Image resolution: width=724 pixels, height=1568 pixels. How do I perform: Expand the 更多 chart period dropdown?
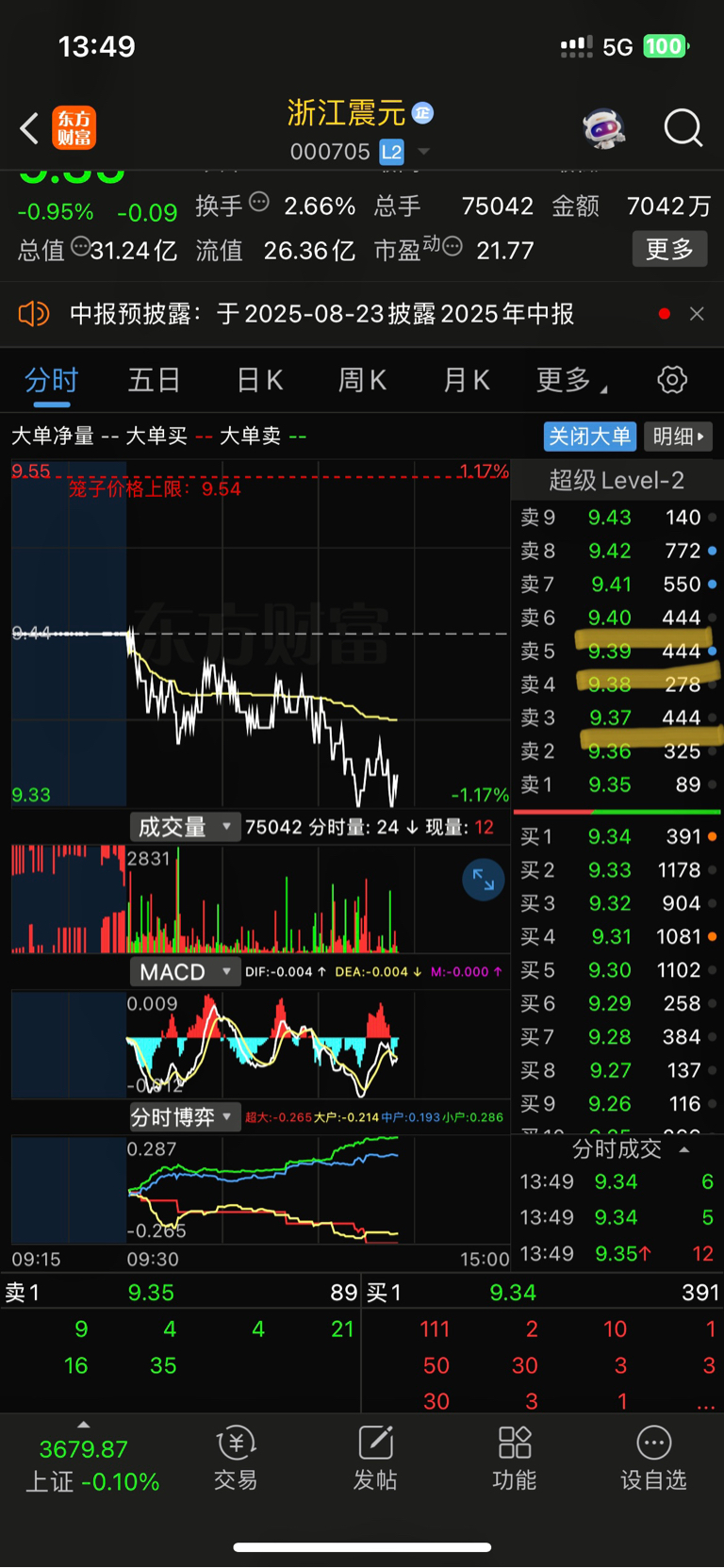click(571, 380)
